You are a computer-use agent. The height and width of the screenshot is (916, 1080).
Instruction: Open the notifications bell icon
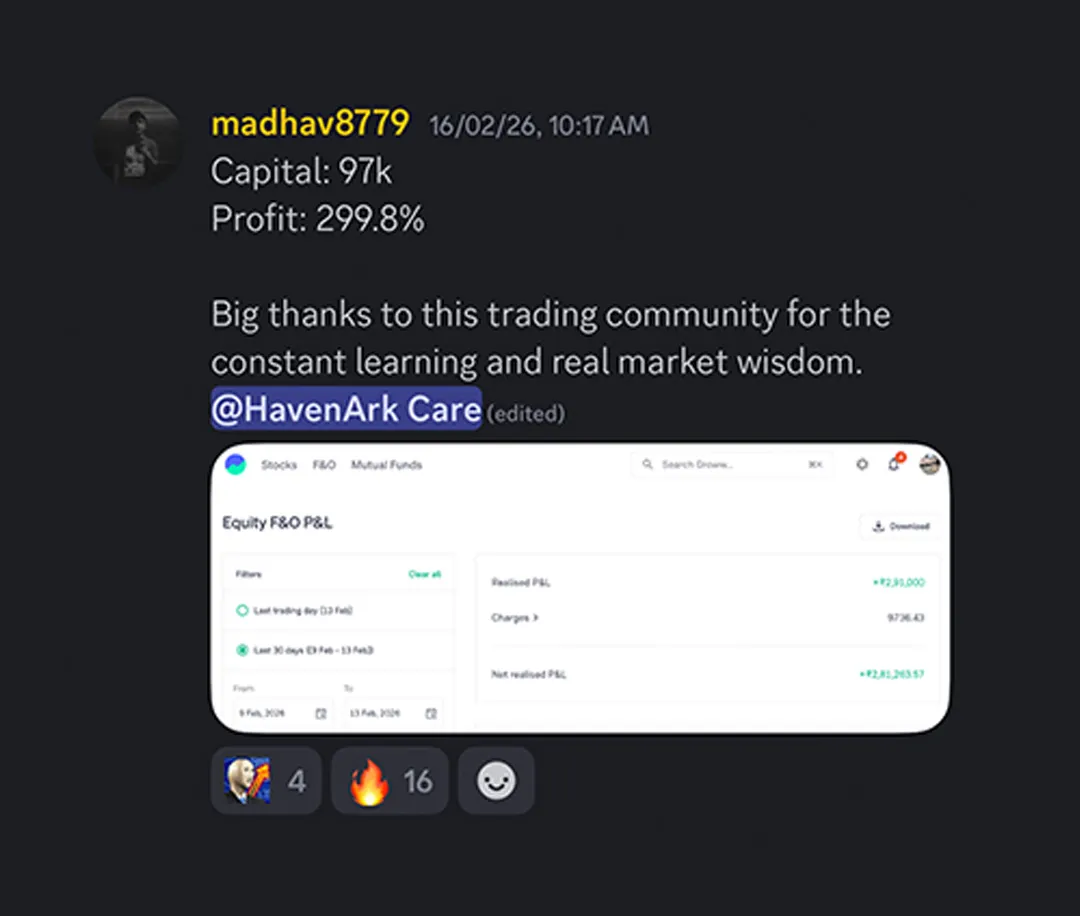coord(894,464)
